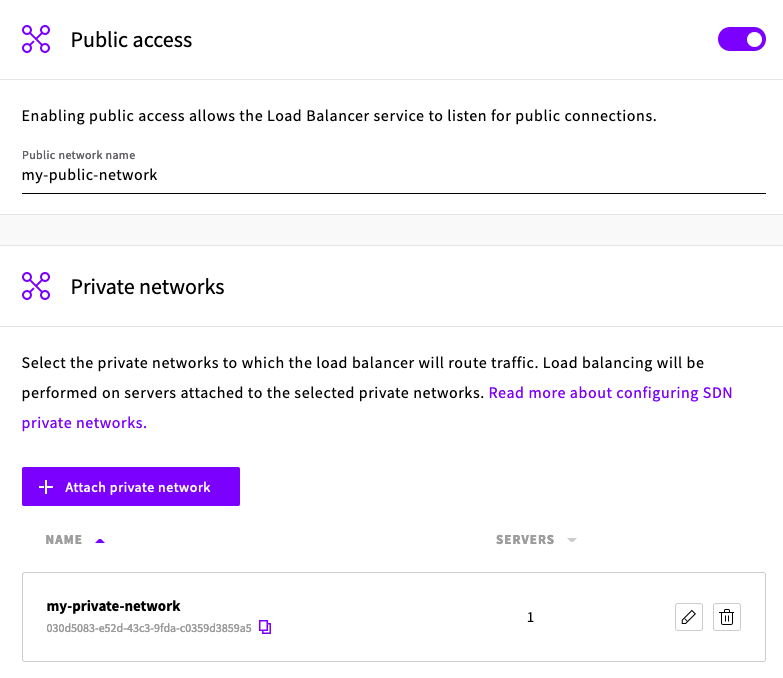
Task: Copy the my-private-network UUID
Action: (x=265, y=627)
